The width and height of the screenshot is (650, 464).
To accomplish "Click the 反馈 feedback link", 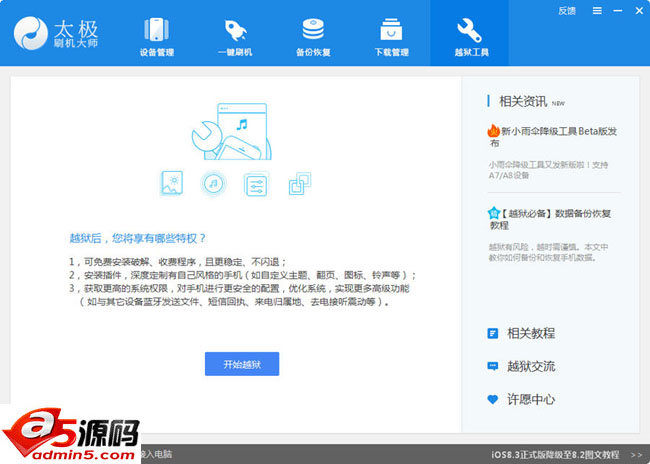I will point(567,10).
